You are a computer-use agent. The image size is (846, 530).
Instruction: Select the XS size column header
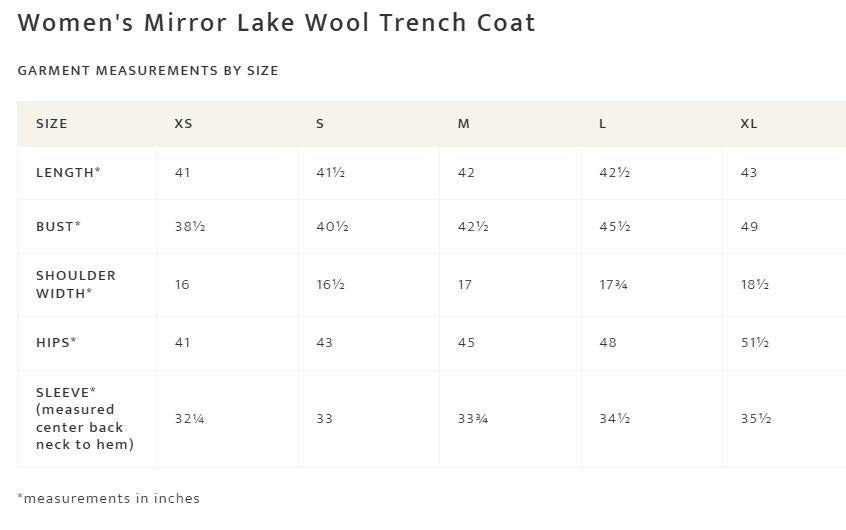pos(183,124)
